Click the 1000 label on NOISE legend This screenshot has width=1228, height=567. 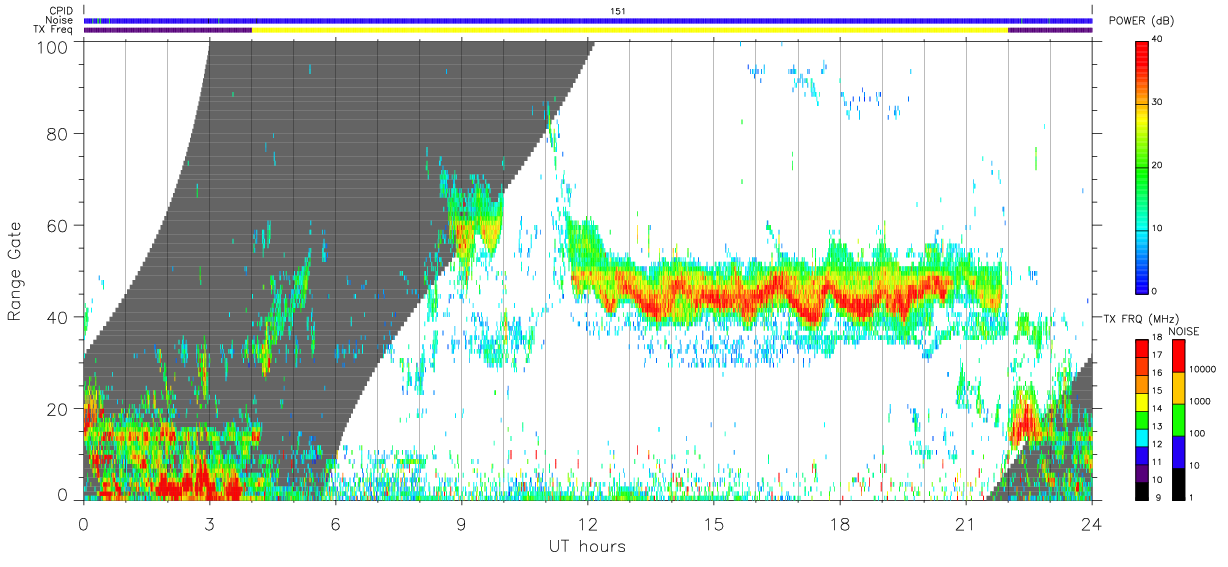(1200, 402)
